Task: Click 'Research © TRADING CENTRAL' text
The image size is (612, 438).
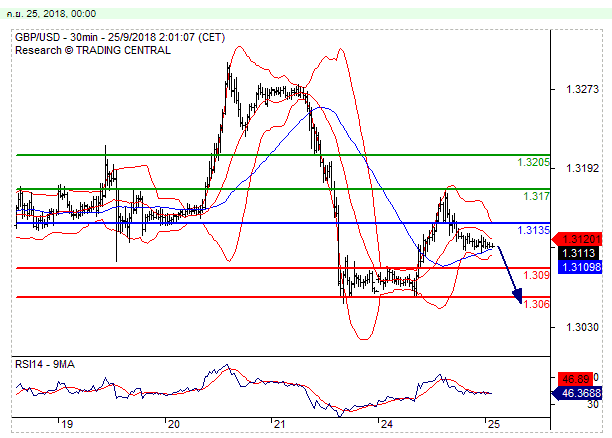Action: coord(93,50)
